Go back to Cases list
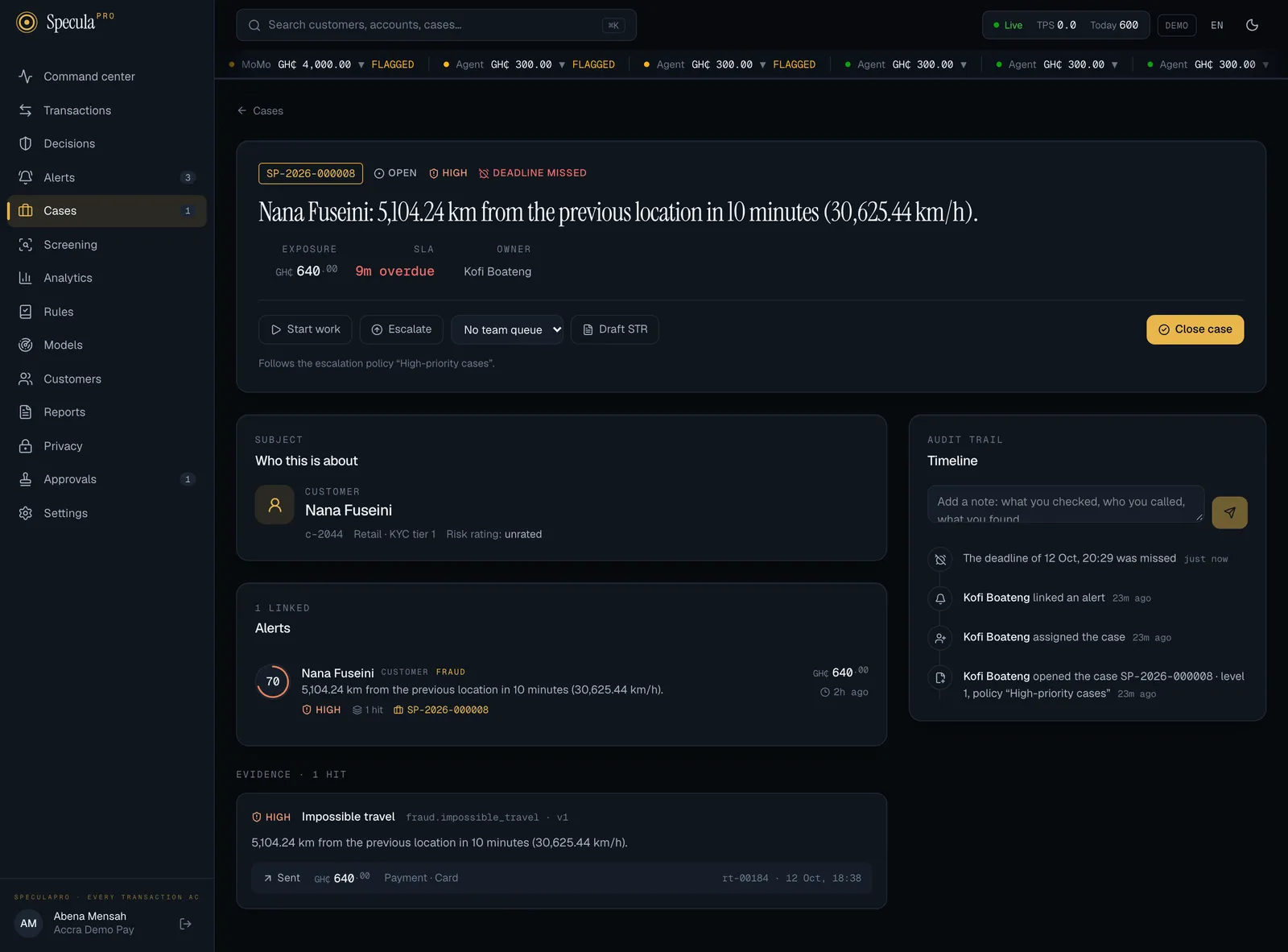 (260, 111)
